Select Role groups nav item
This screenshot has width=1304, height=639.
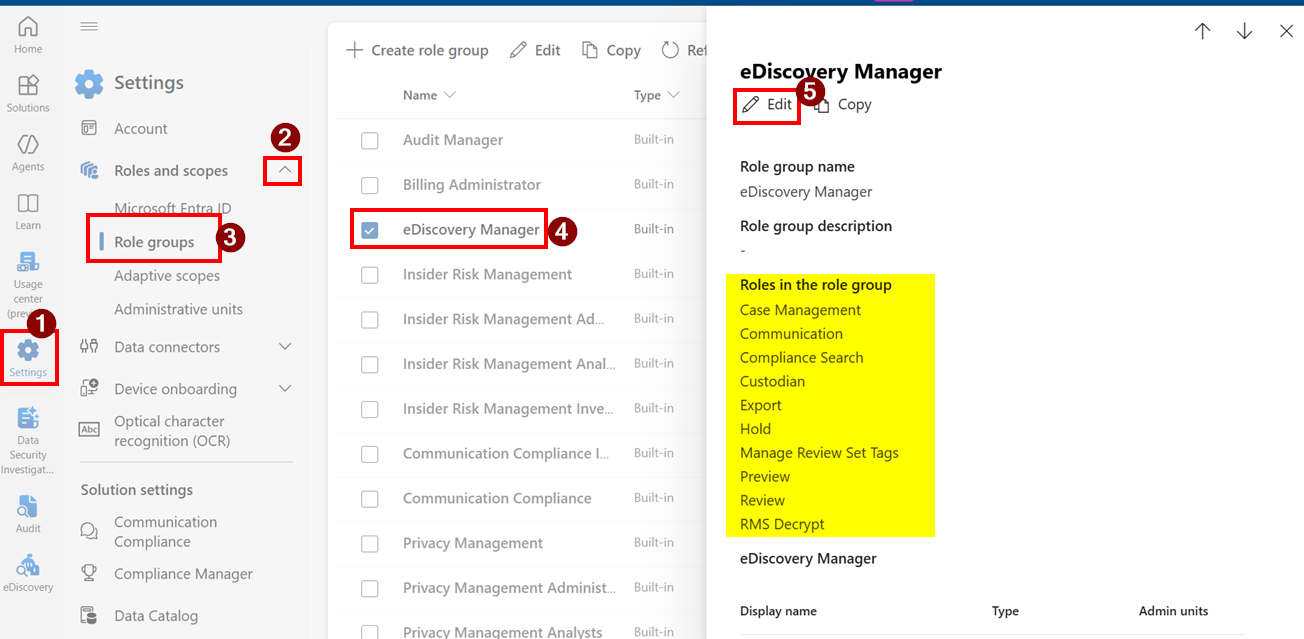click(154, 242)
